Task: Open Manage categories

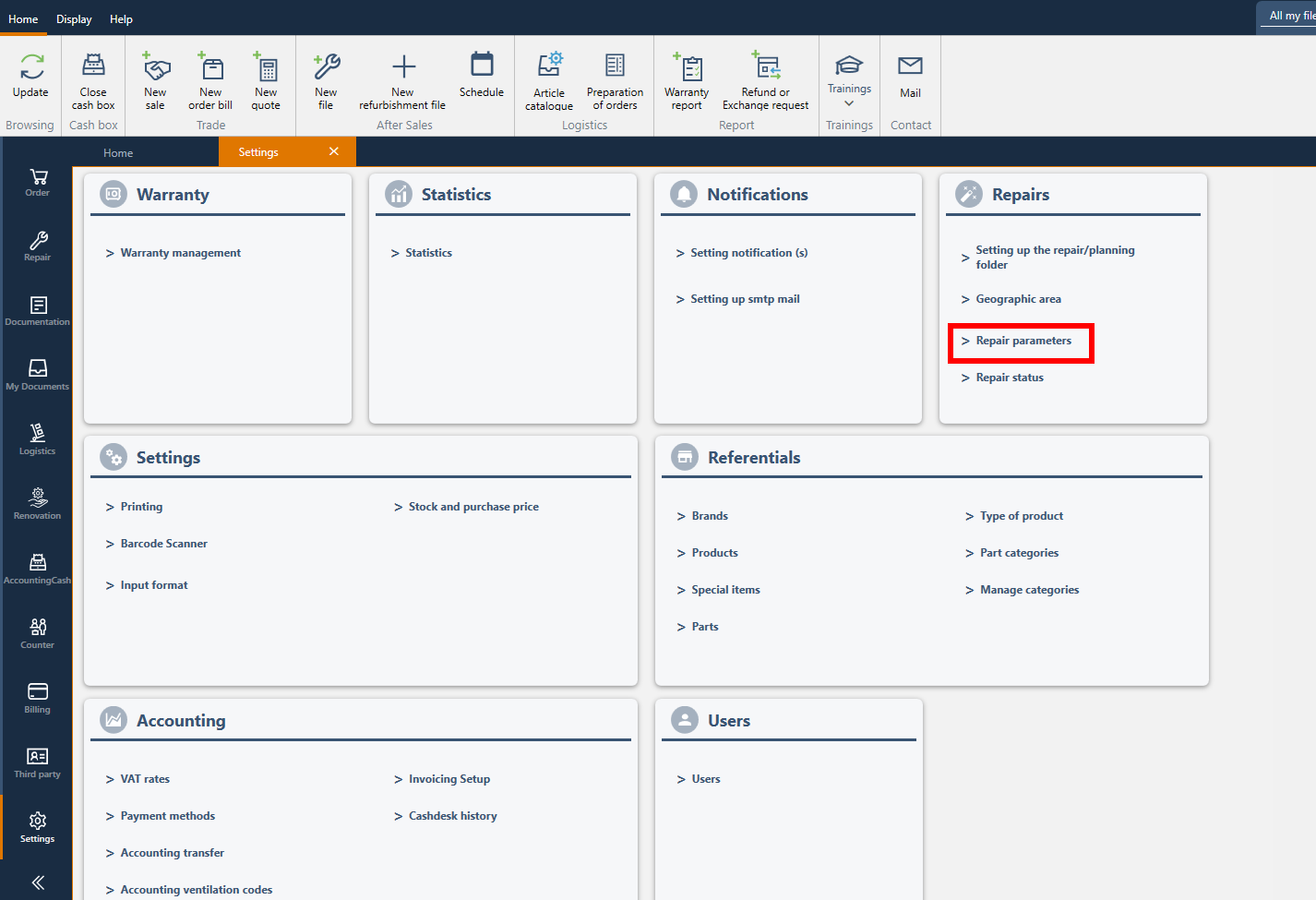Action: point(1029,590)
